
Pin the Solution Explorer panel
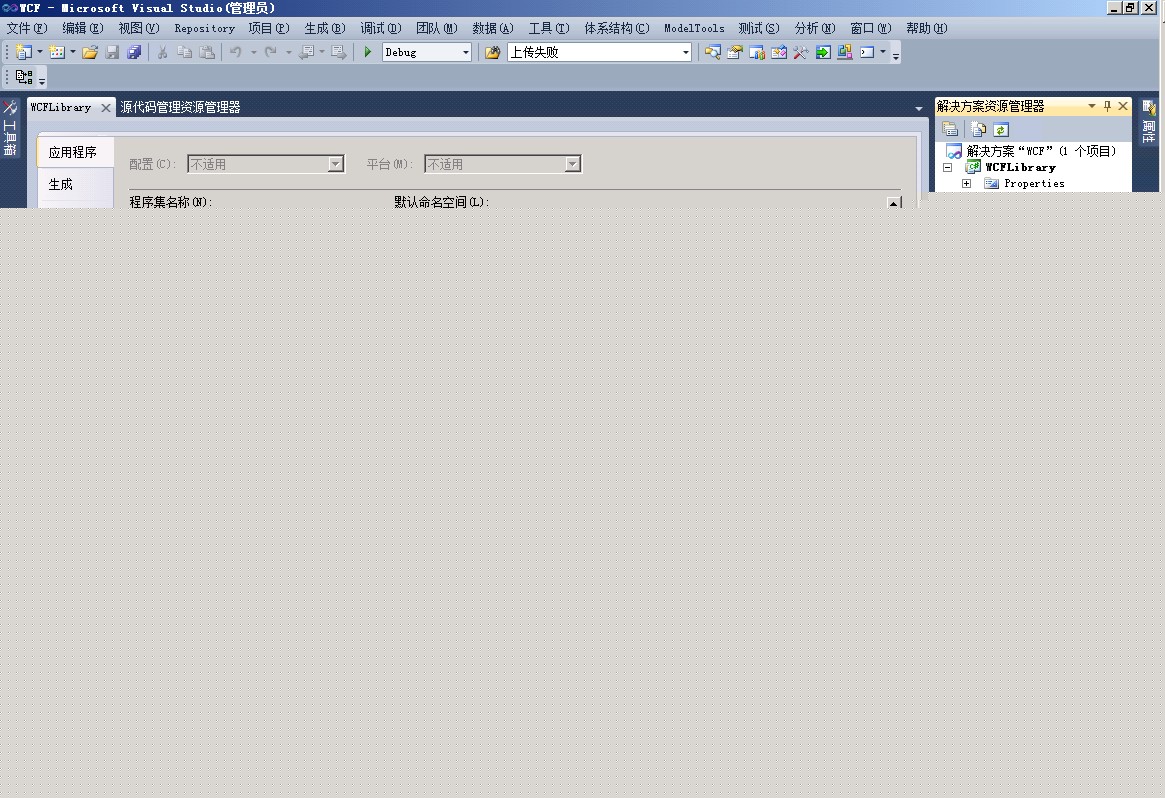point(1107,106)
